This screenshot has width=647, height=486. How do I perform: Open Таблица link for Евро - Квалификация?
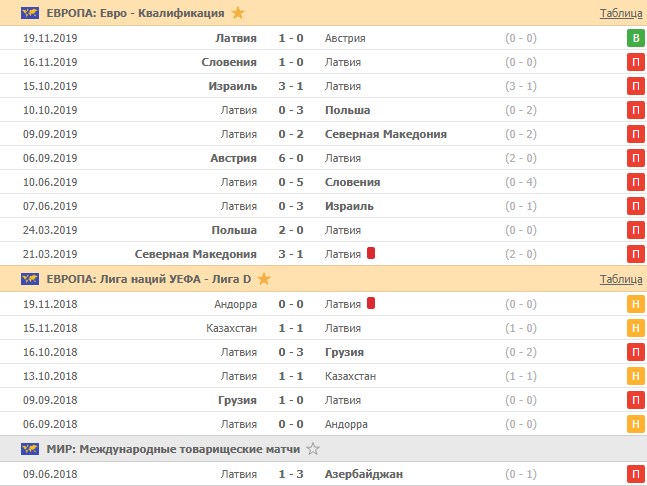coord(621,14)
